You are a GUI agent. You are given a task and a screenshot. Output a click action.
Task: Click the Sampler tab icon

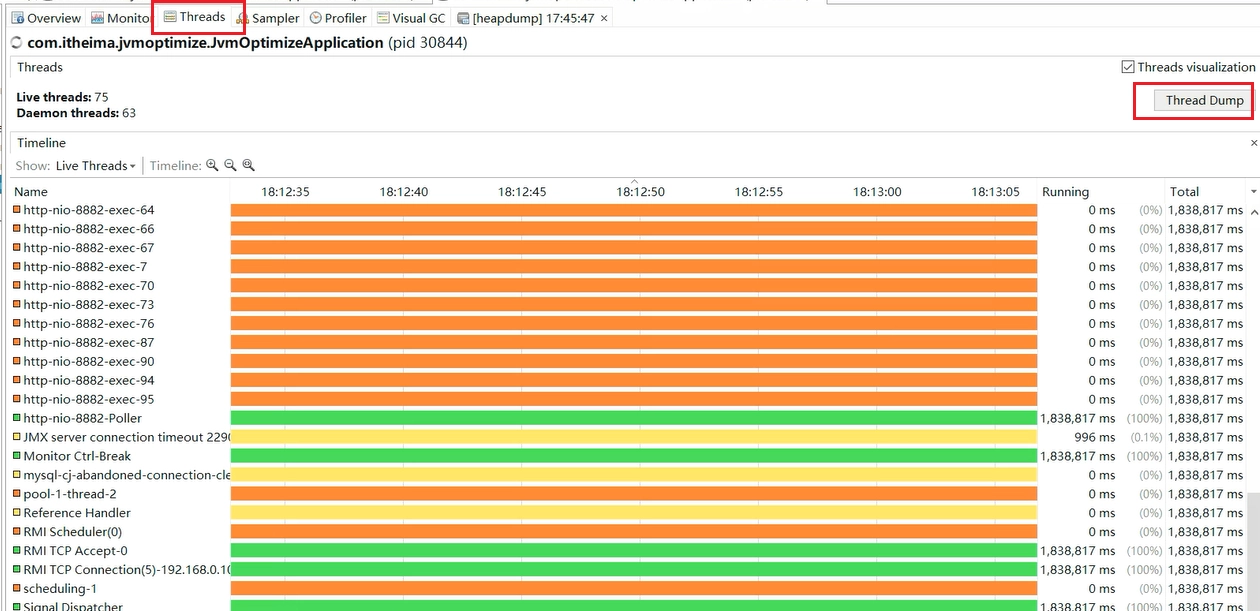pos(242,18)
